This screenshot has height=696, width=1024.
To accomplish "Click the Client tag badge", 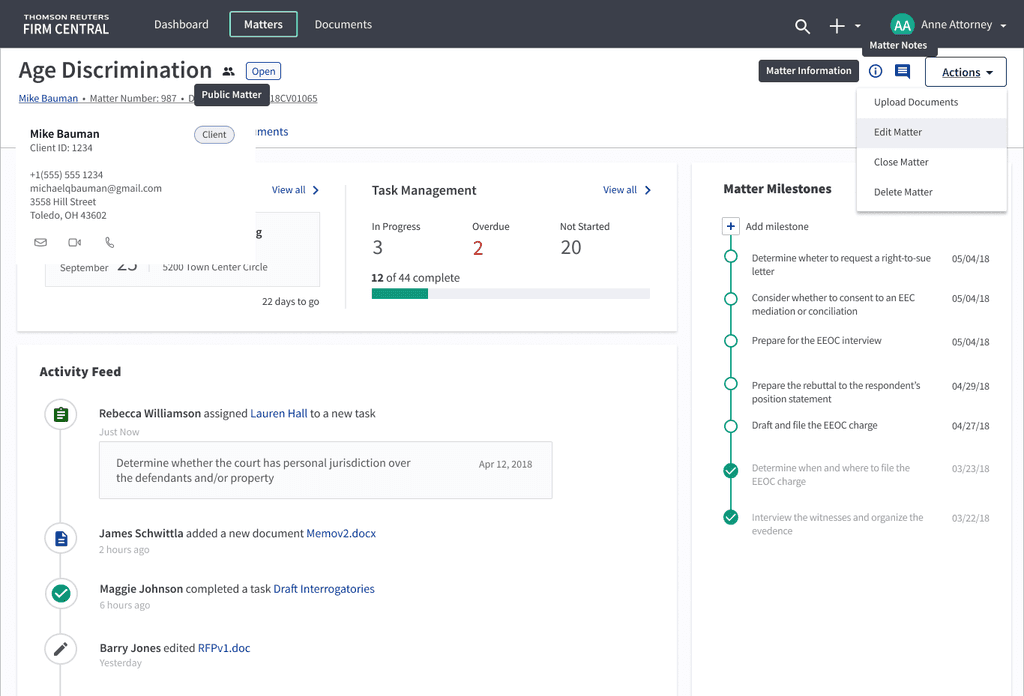I will coord(214,134).
